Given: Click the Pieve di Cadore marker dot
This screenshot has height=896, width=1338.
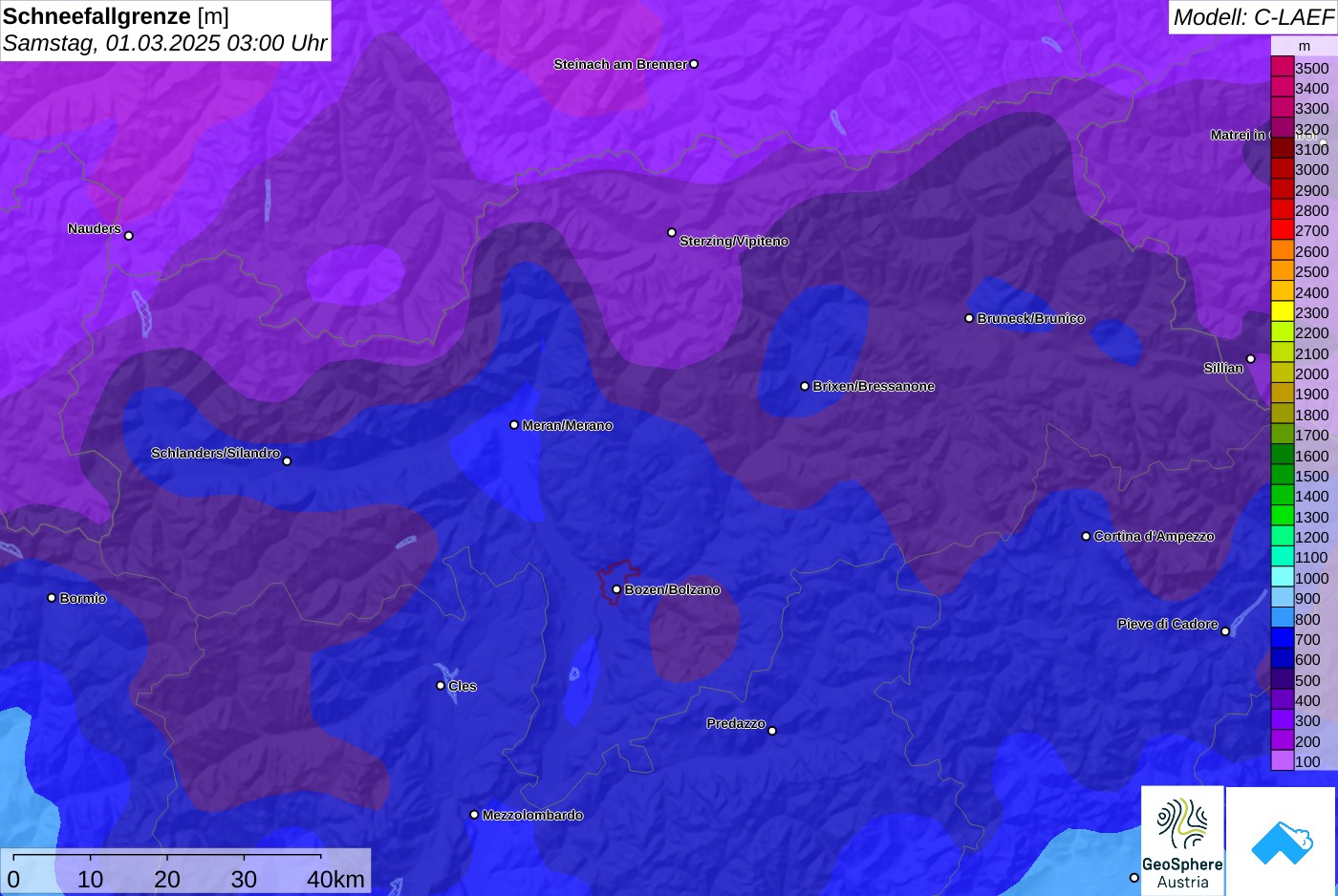Looking at the screenshot, I should click(1225, 631).
